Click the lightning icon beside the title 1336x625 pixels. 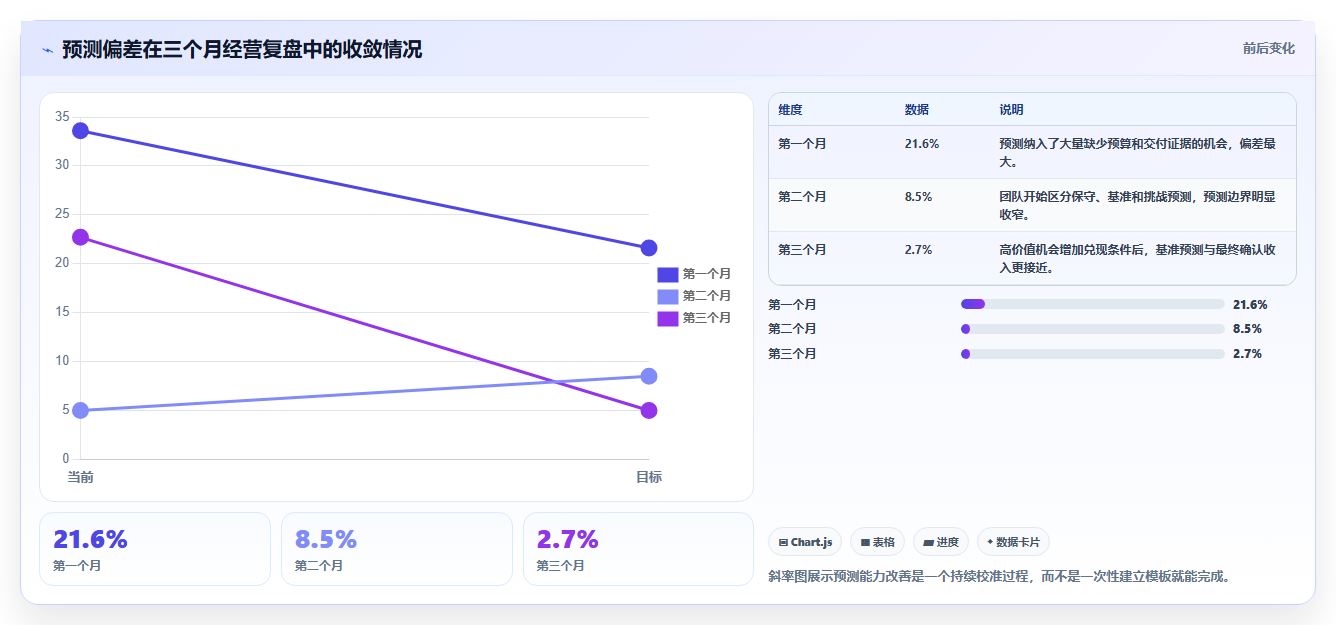[47, 50]
